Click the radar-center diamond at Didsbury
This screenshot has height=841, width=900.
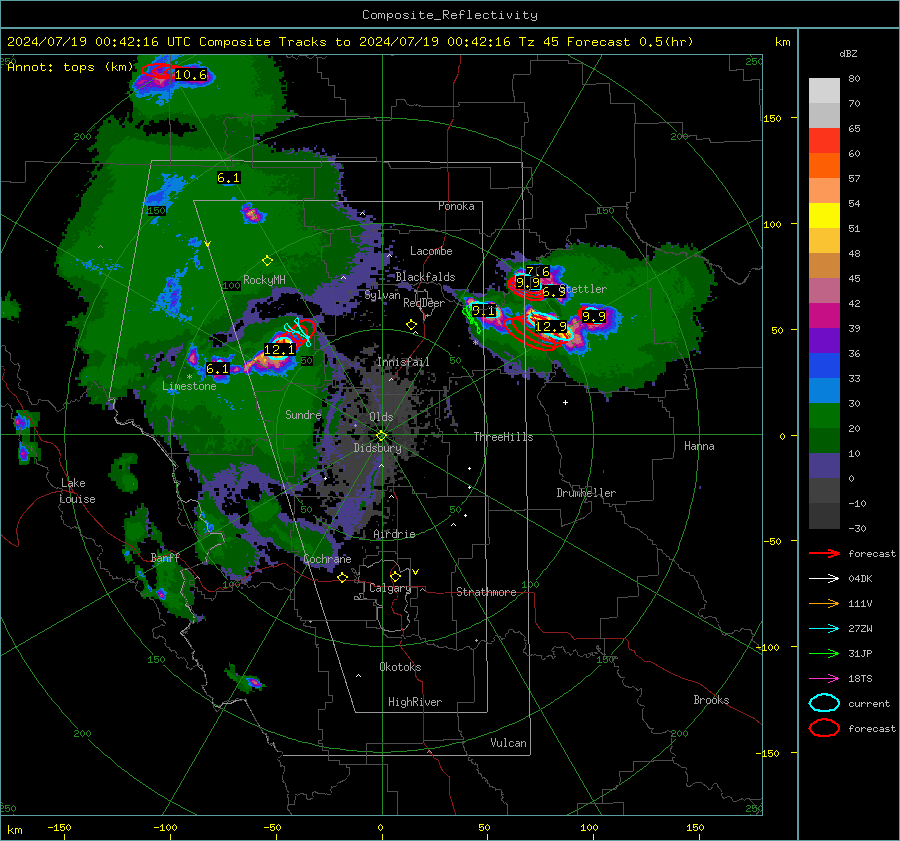coord(381,435)
